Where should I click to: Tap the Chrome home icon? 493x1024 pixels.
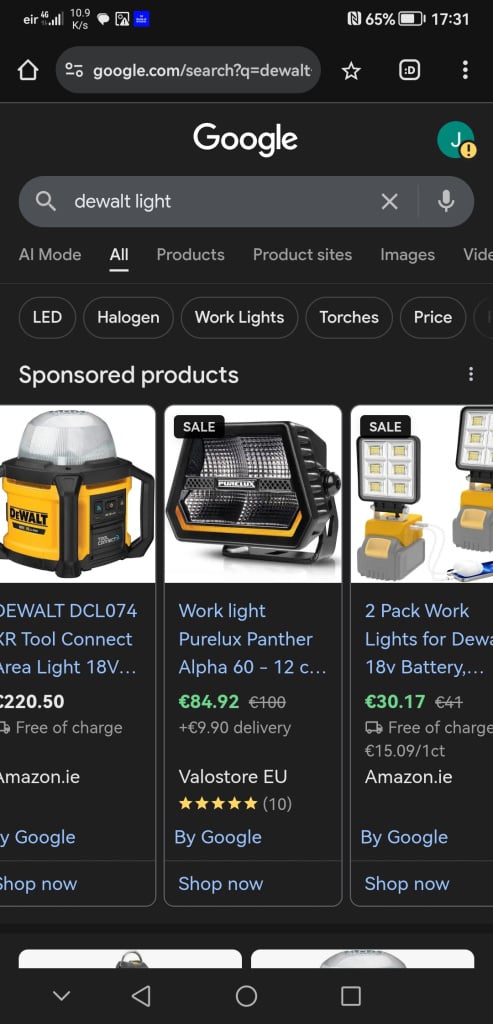point(27,71)
